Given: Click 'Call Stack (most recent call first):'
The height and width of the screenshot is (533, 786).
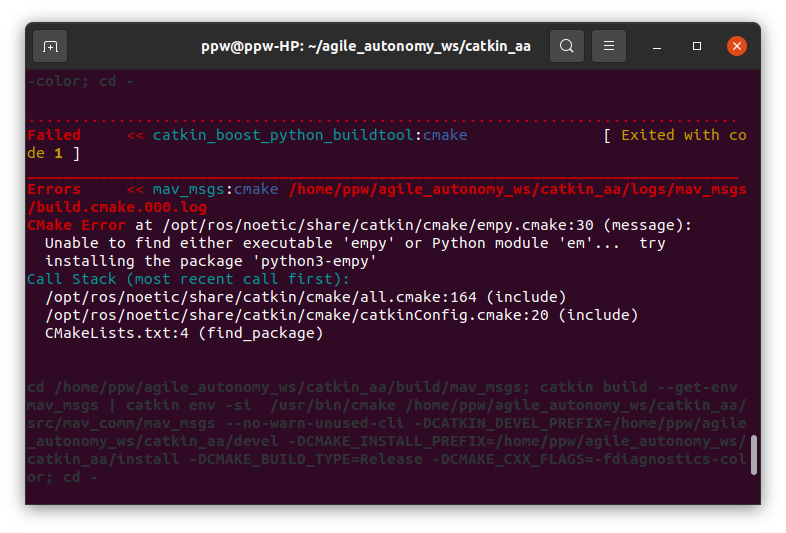Looking at the screenshot, I should point(188,279).
